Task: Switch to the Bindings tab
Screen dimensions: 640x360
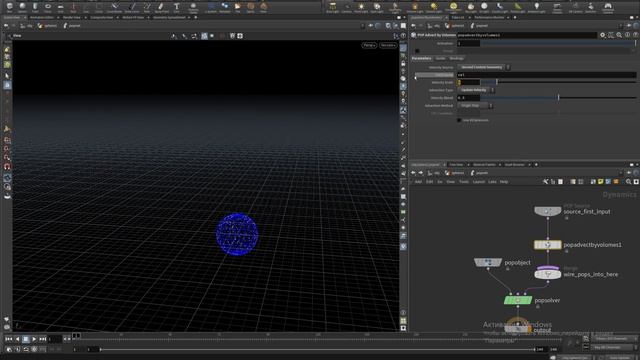Action: tap(456, 58)
